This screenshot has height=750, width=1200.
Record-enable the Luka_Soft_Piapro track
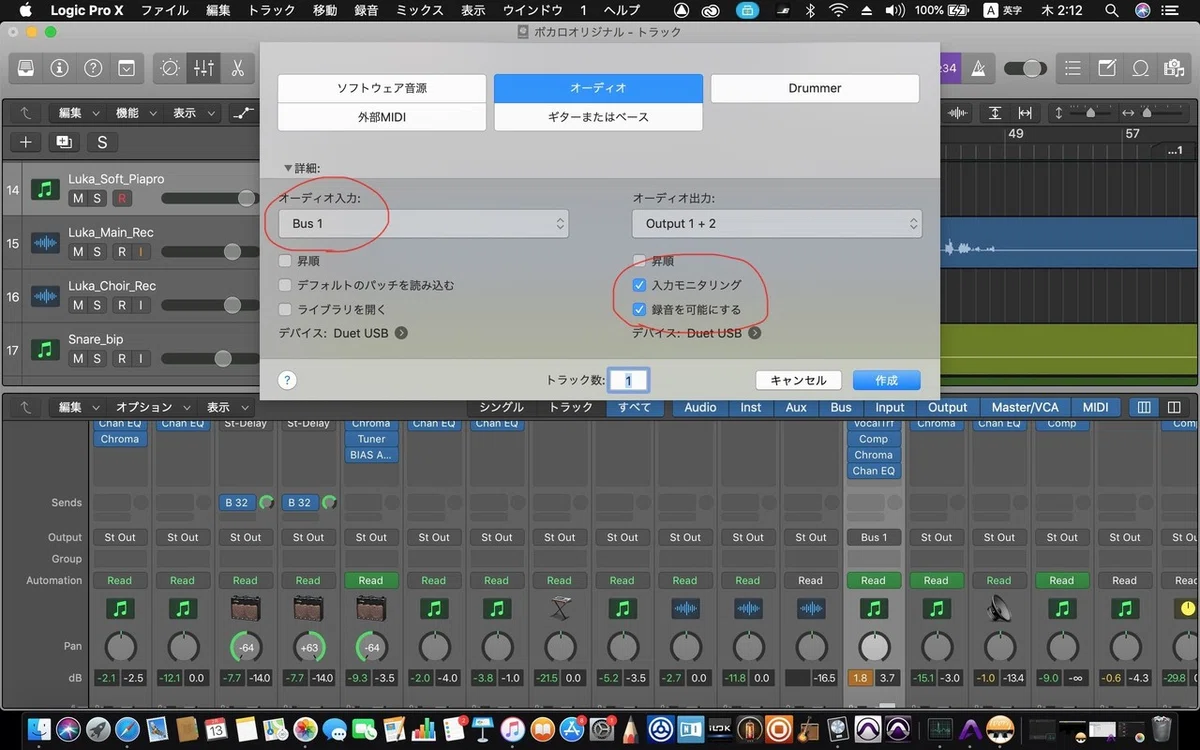click(122, 198)
